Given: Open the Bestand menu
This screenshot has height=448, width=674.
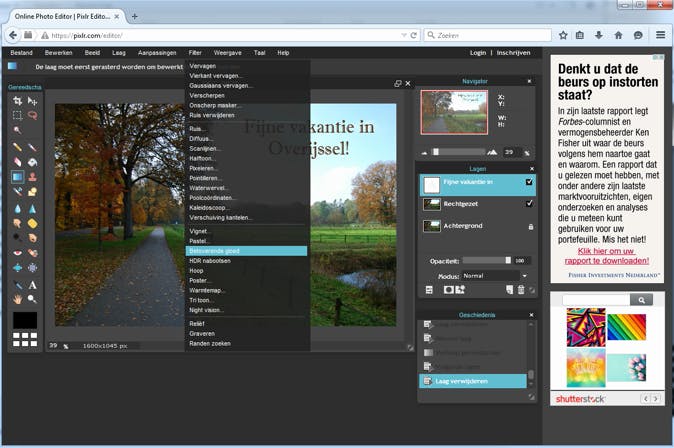Looking at the screenshot, I should click(21, 52).
